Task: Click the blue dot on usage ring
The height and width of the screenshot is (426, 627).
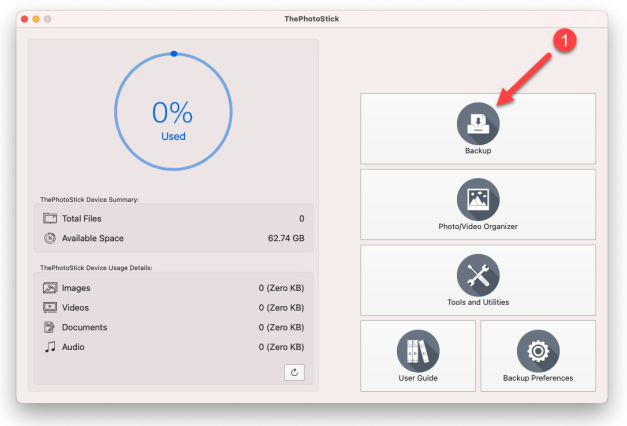Action: point(174,54)
